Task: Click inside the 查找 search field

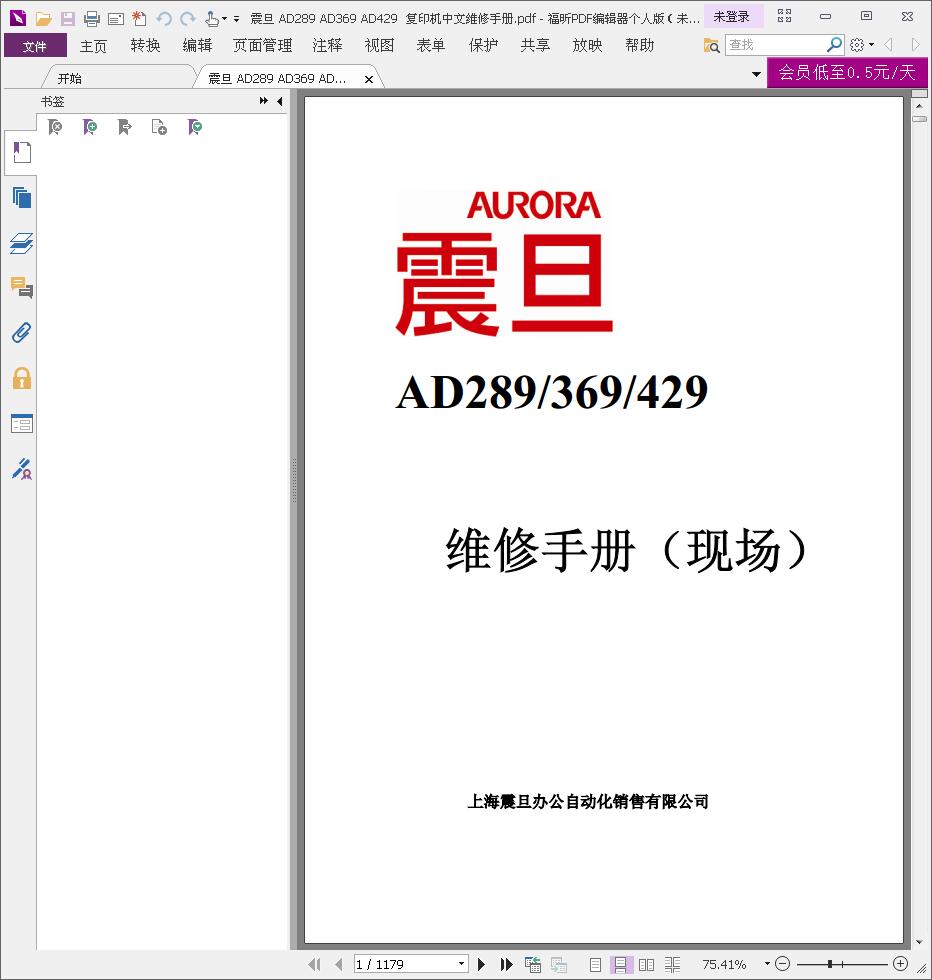Action: pos(776,44)
